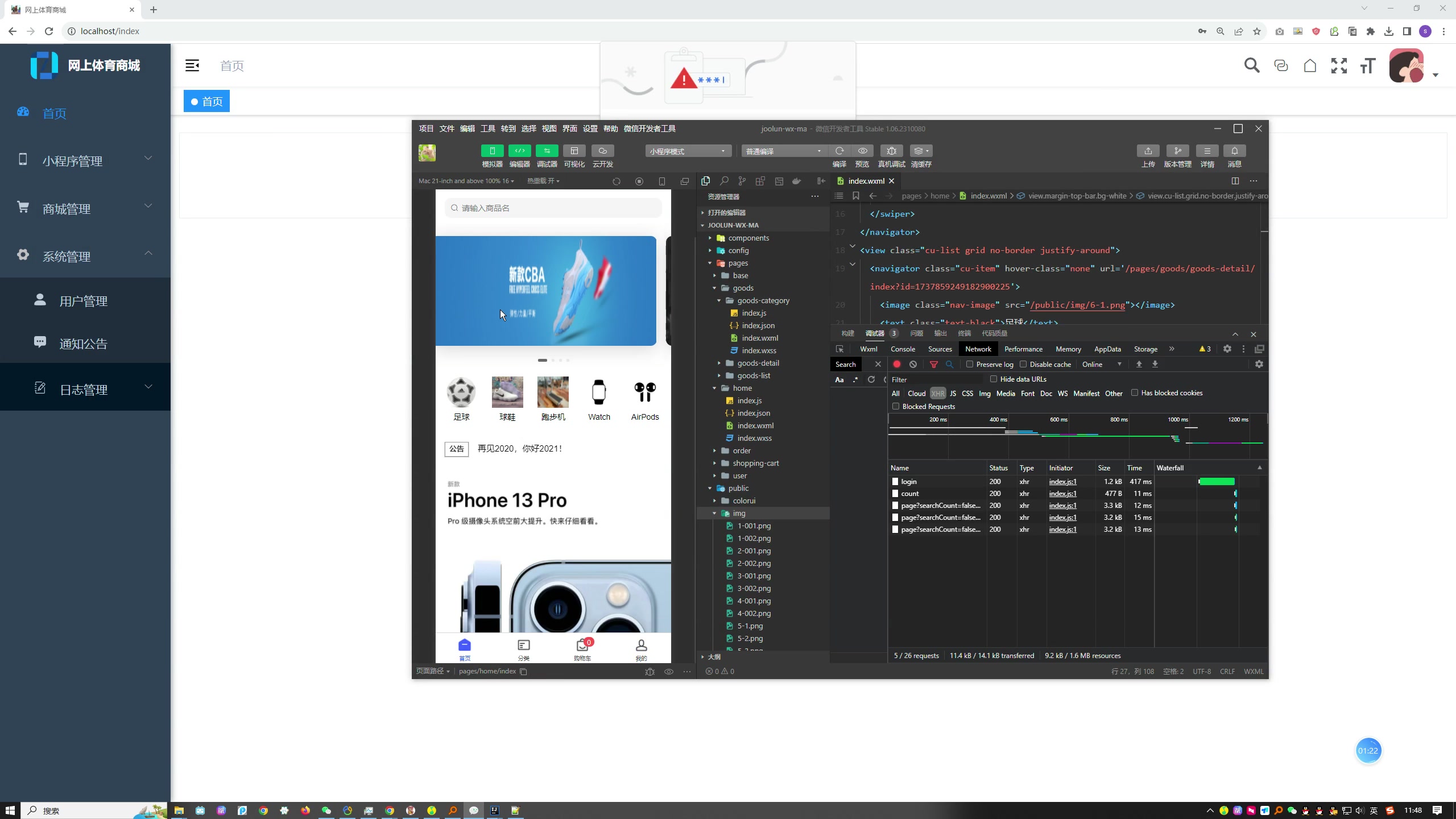The width and height of the screenshot is (1456, 819).
Task: Click the font size icon in admin header
Action: [x=1368, y=65]
